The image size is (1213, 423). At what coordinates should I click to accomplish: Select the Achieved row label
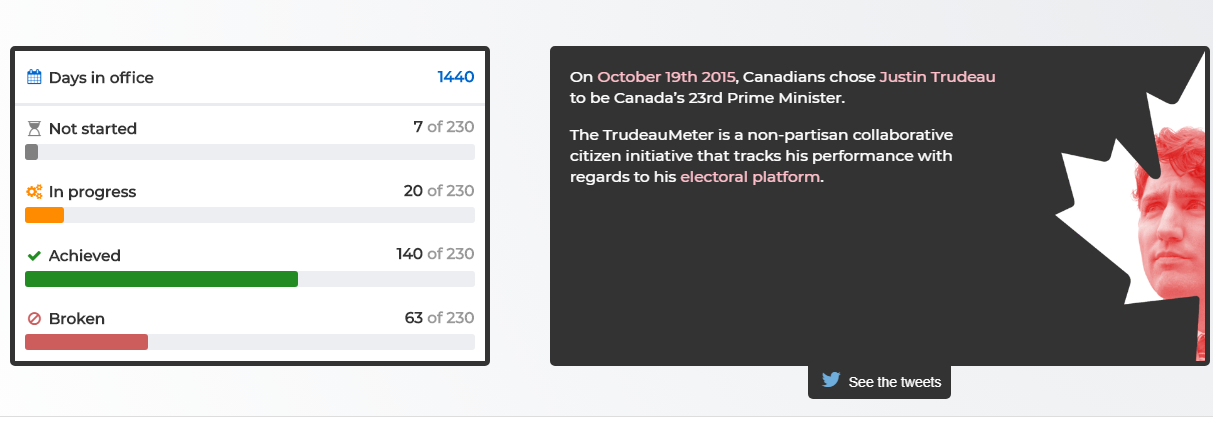pyautogui.click(x=85, y=255)
